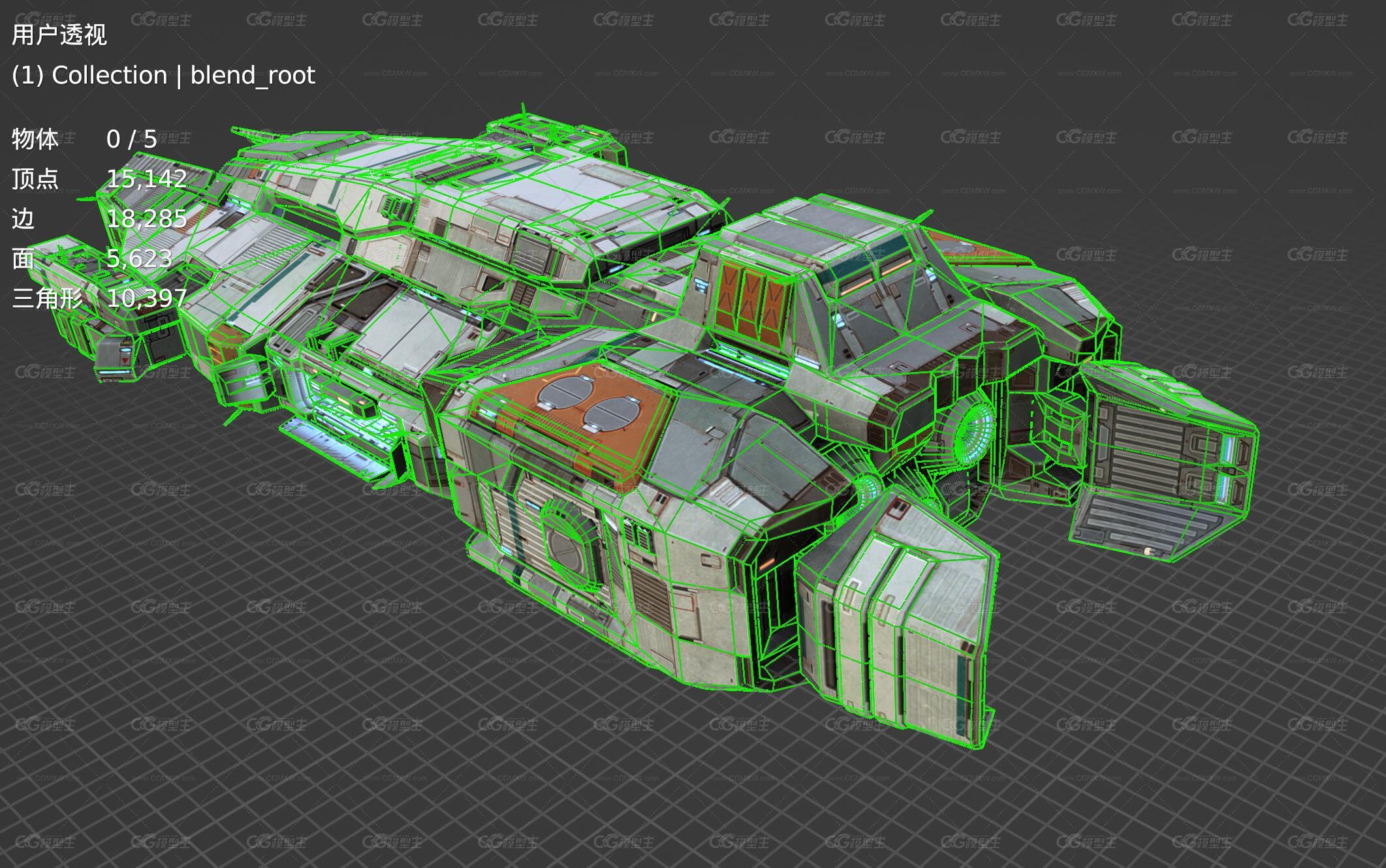The height and width of the screenshot is (868, 1386).
Task: Click the face count '5,623'
Action: tap(140, 258)
